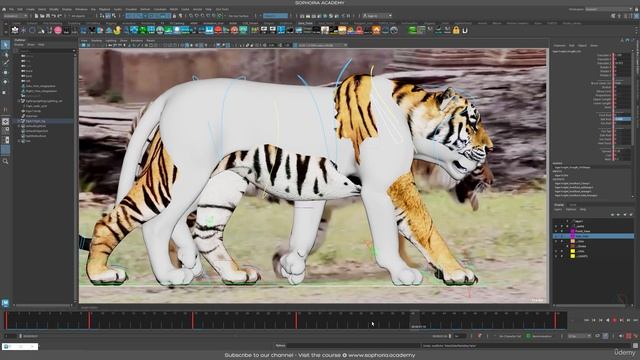Expand the selected node in Outliner
The width and height of the screenshot is (640, 360).
tap(19, 121)
